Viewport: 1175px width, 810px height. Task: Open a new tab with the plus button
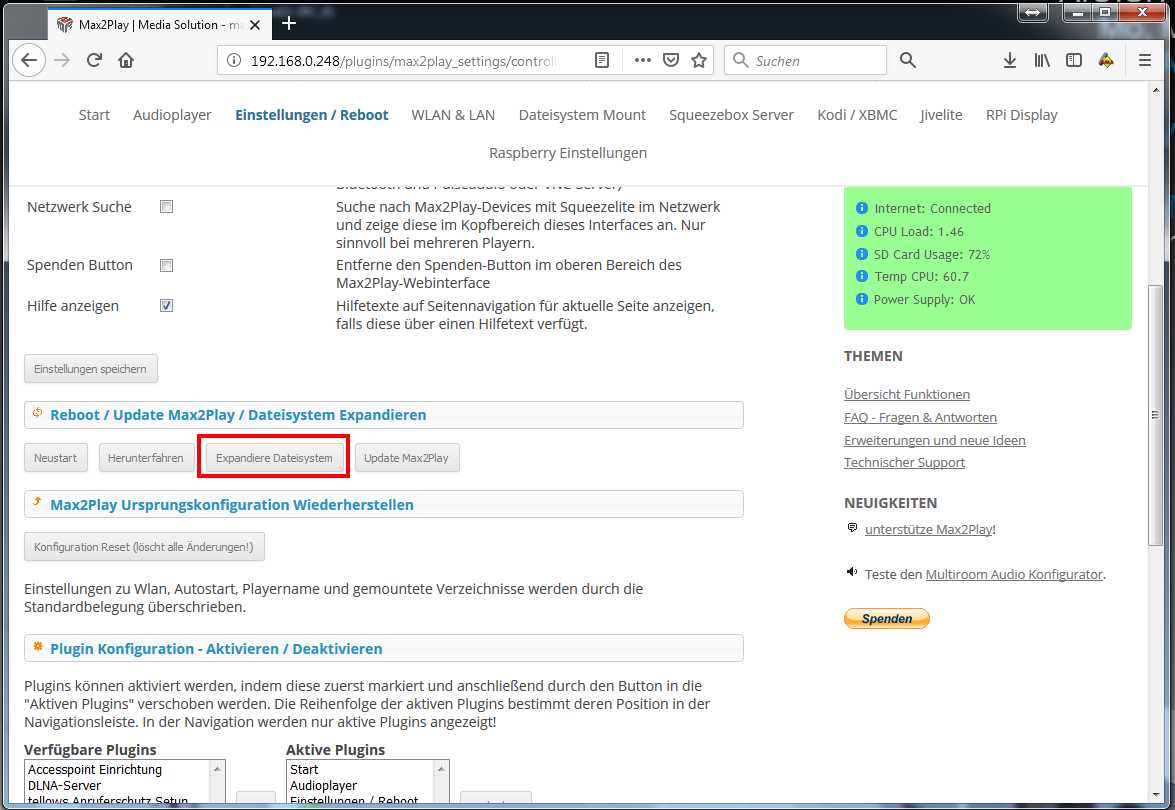[289, 24]
